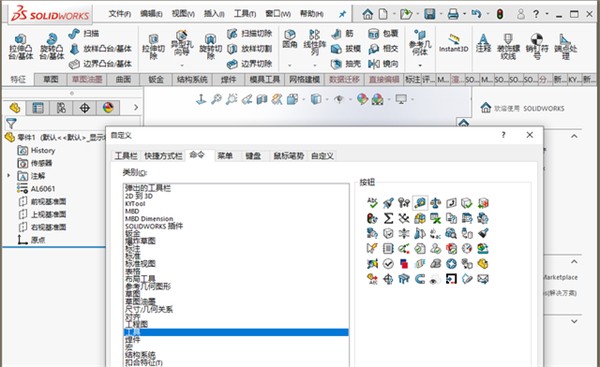The height and width of the screenshot is (367, 600).
Task: Select the 边界凸台/基体 boundary boss tool
Action: point(101,64)
